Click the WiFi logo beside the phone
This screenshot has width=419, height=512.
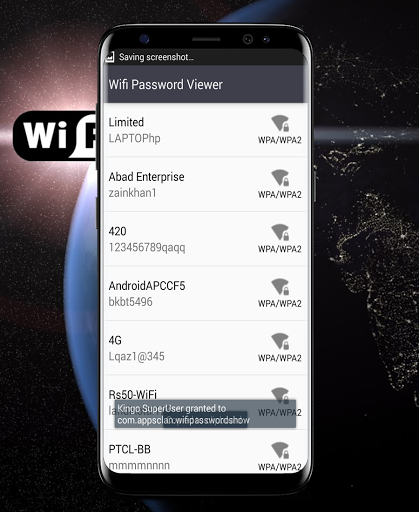56,135
